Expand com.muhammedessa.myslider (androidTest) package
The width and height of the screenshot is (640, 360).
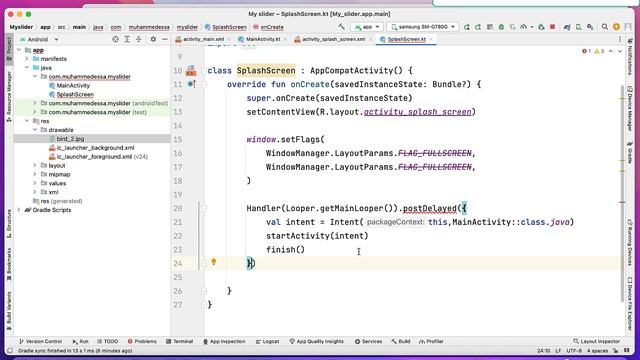point(35,103)
